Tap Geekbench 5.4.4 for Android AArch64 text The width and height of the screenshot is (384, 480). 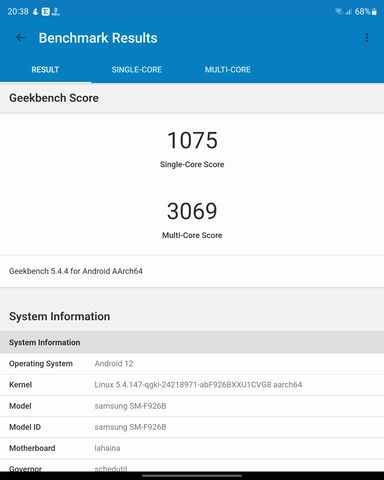click(76, 271)
